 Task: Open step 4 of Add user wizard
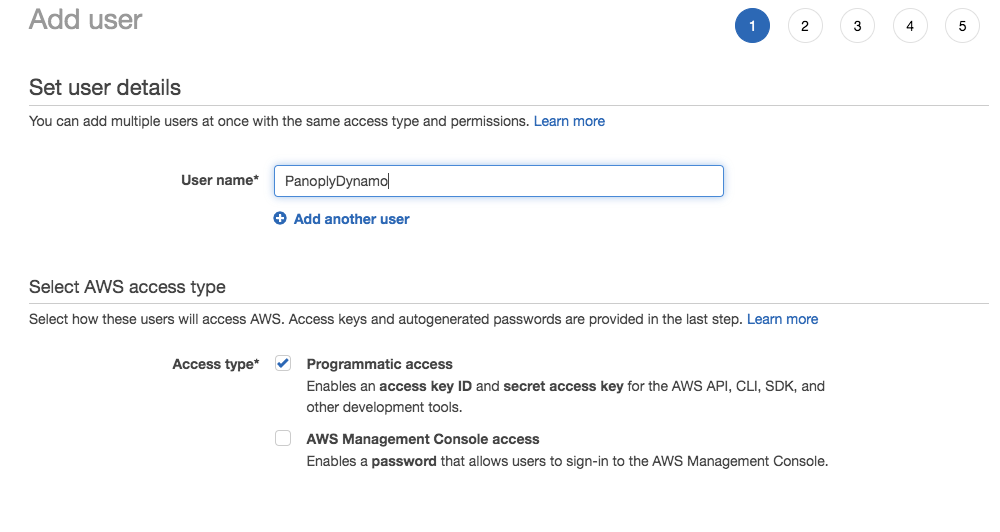coord(910,26)
